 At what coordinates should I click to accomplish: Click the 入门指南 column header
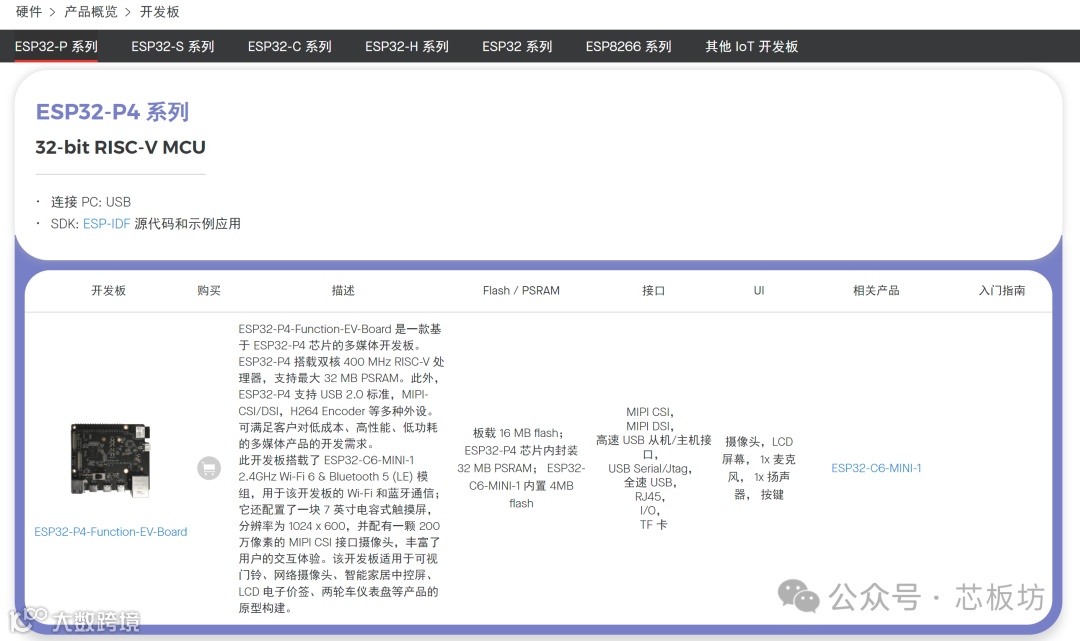coord(1002,291)
